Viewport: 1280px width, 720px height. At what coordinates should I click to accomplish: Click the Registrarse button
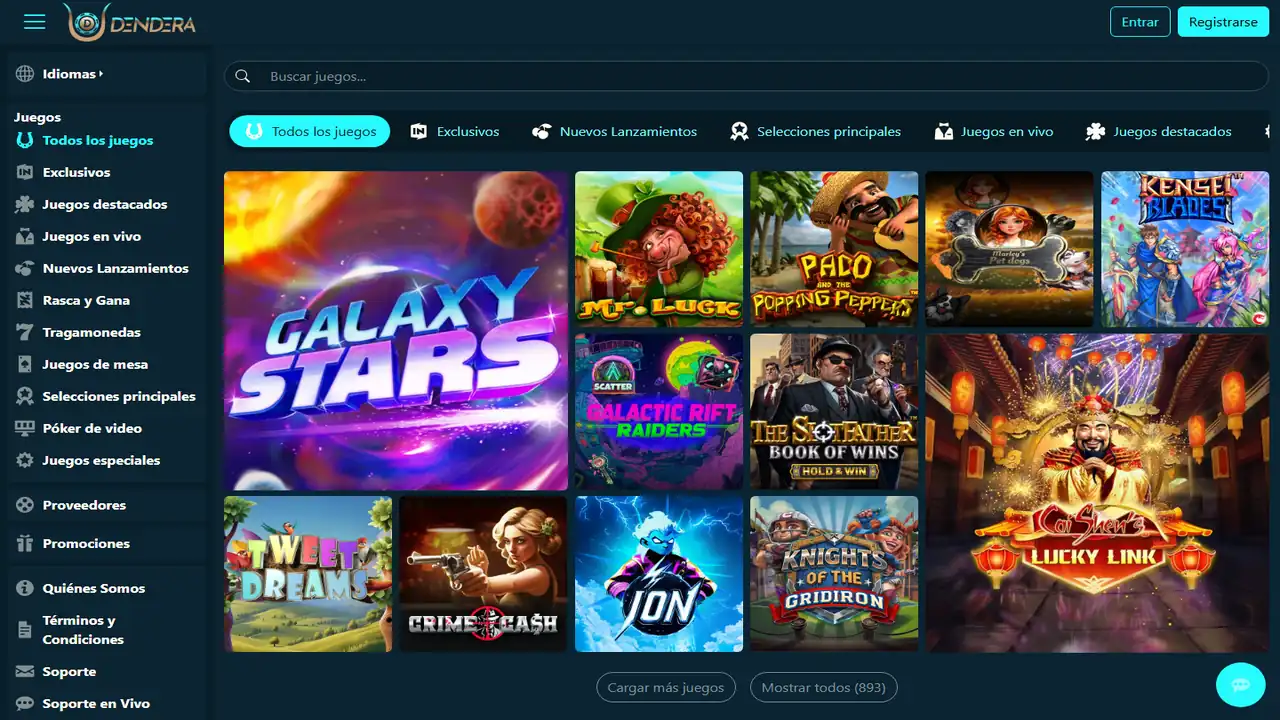[1223, 22]
